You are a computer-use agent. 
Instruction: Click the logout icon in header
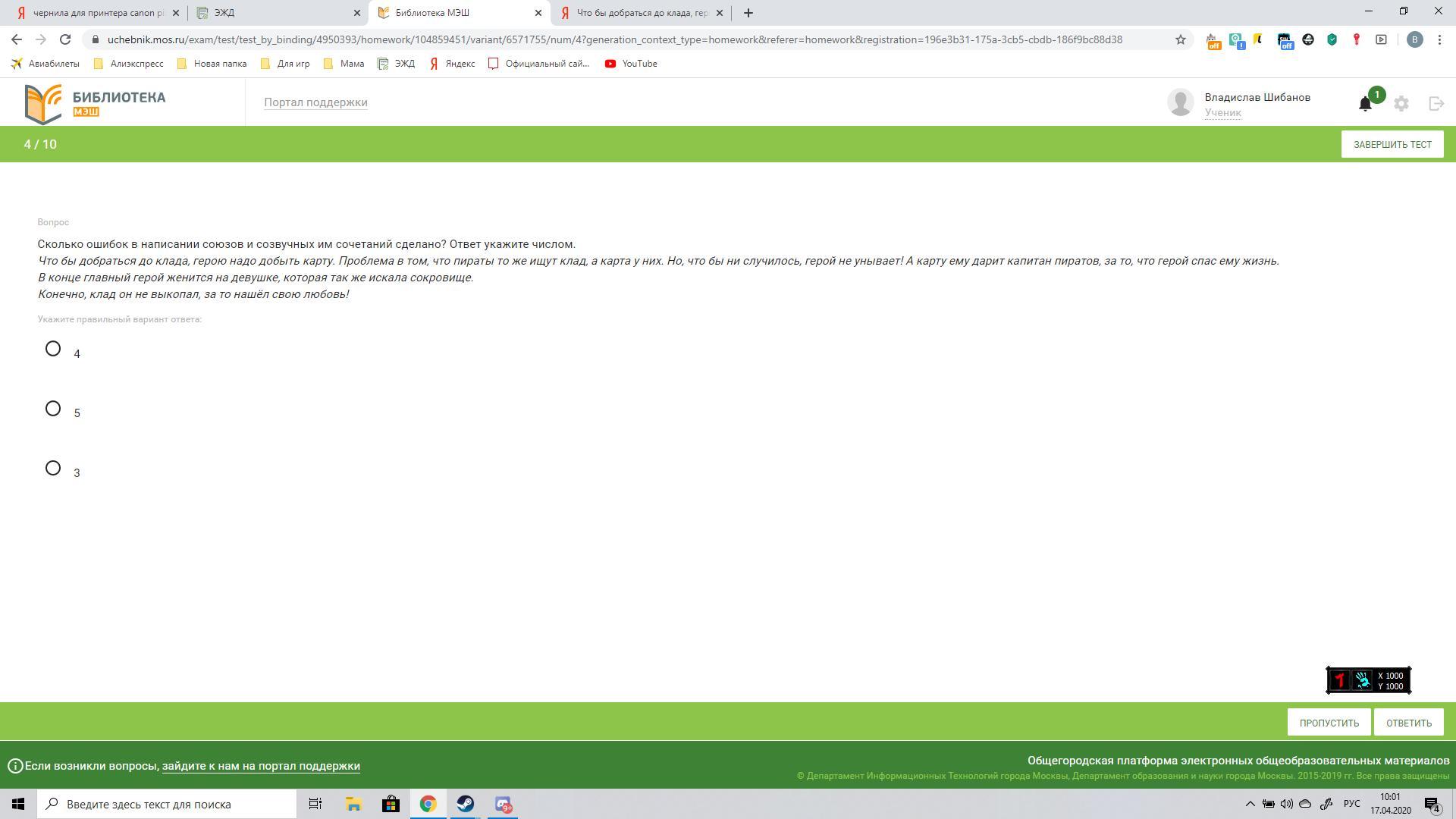click(x=1436, y=104)
